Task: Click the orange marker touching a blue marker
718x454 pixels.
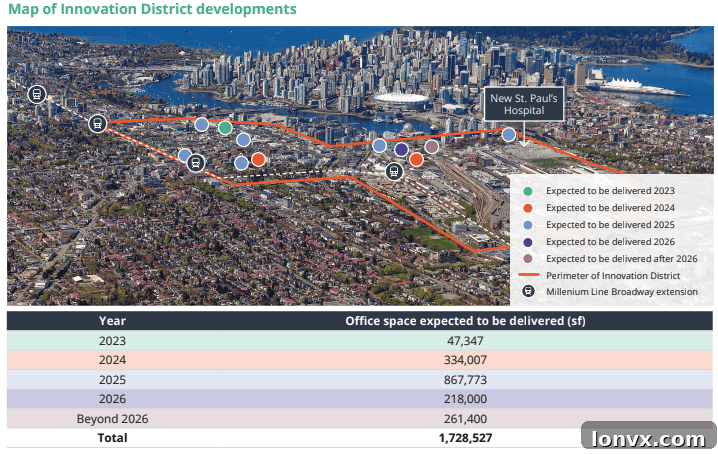Action: pyautogui.click(x=258, y=159)
